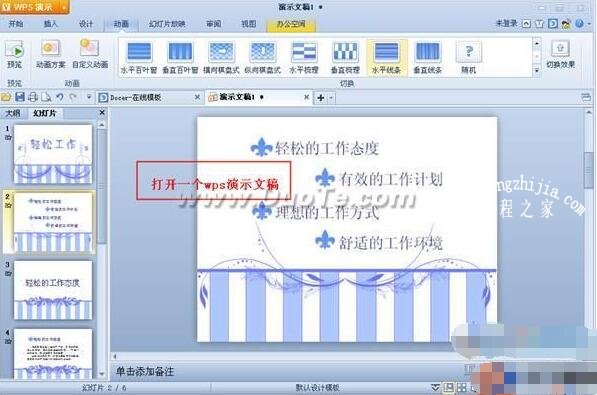The image size is (597, 395).
Task: Apply 纵向棋盘式 transition
Action: tap(263, 58)
